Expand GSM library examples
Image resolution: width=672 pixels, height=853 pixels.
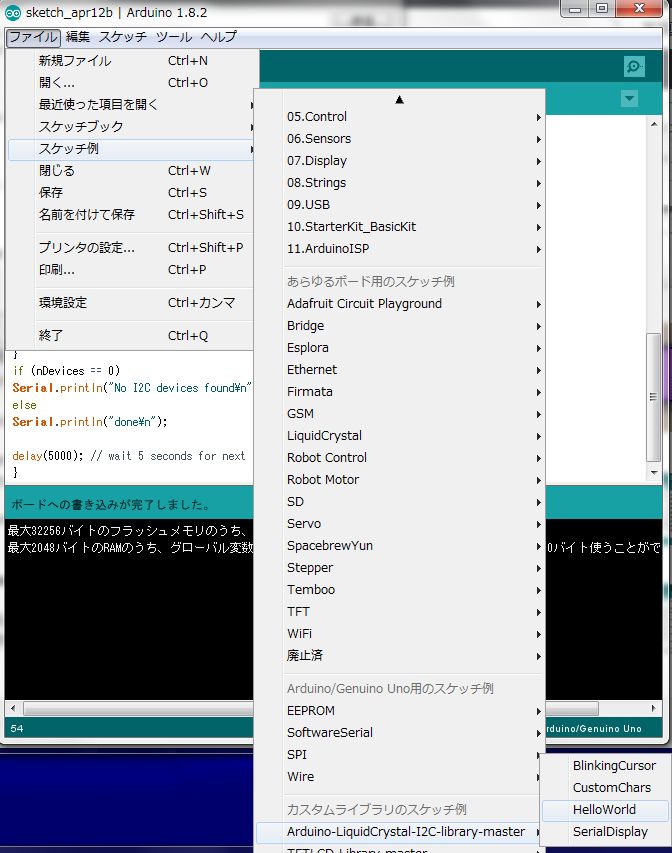point(400,414)
